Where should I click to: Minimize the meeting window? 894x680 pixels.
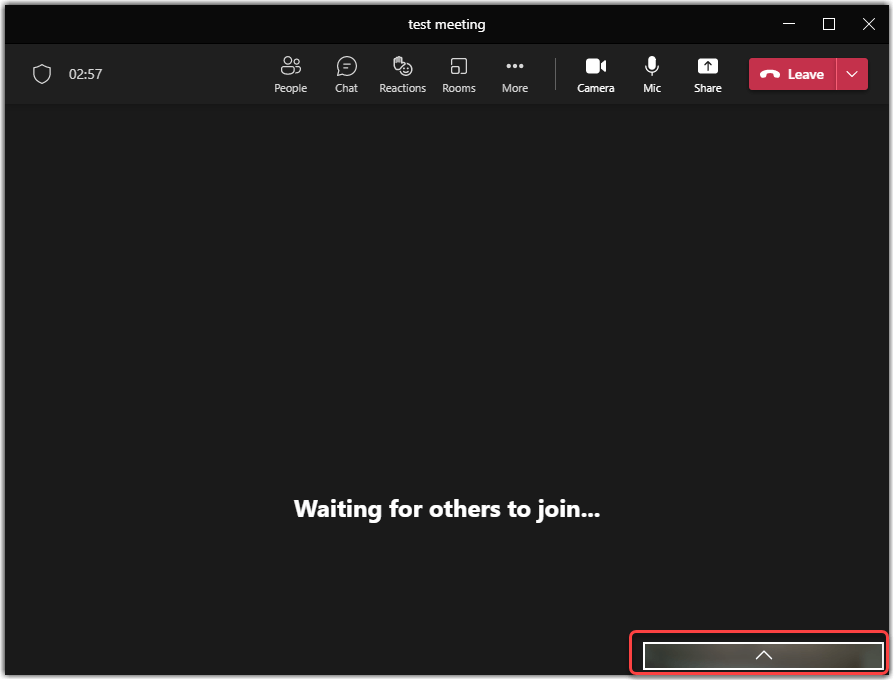coord(790,24)
